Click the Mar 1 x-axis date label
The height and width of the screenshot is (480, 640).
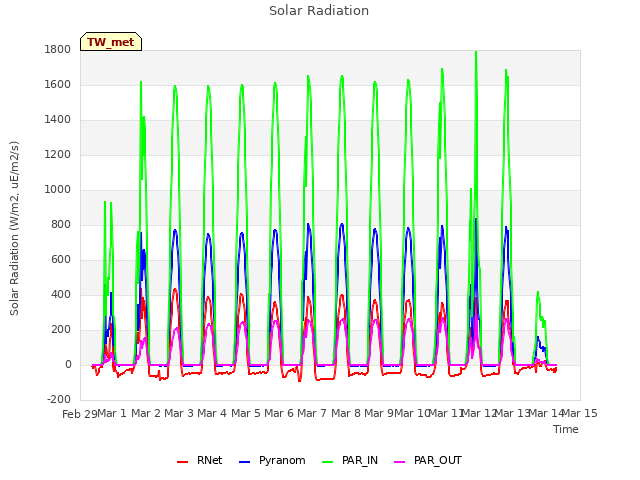click(112, 413)
